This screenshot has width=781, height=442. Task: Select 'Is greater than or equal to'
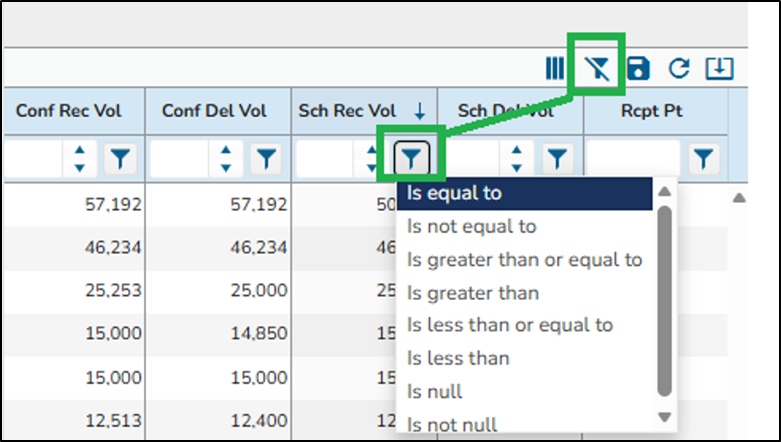[525, 260]
